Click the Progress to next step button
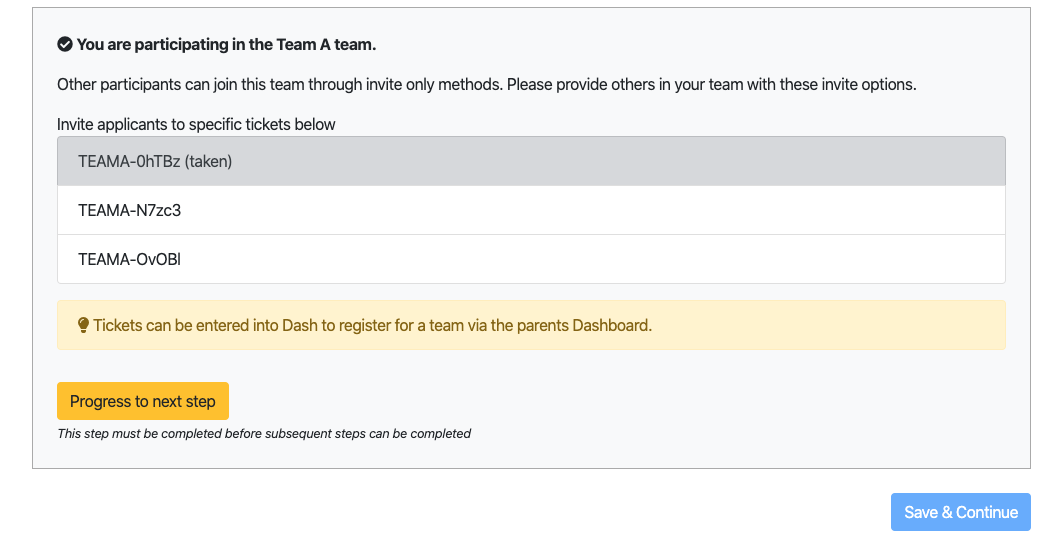The image size is (1043, 537). tap(143, 401)
